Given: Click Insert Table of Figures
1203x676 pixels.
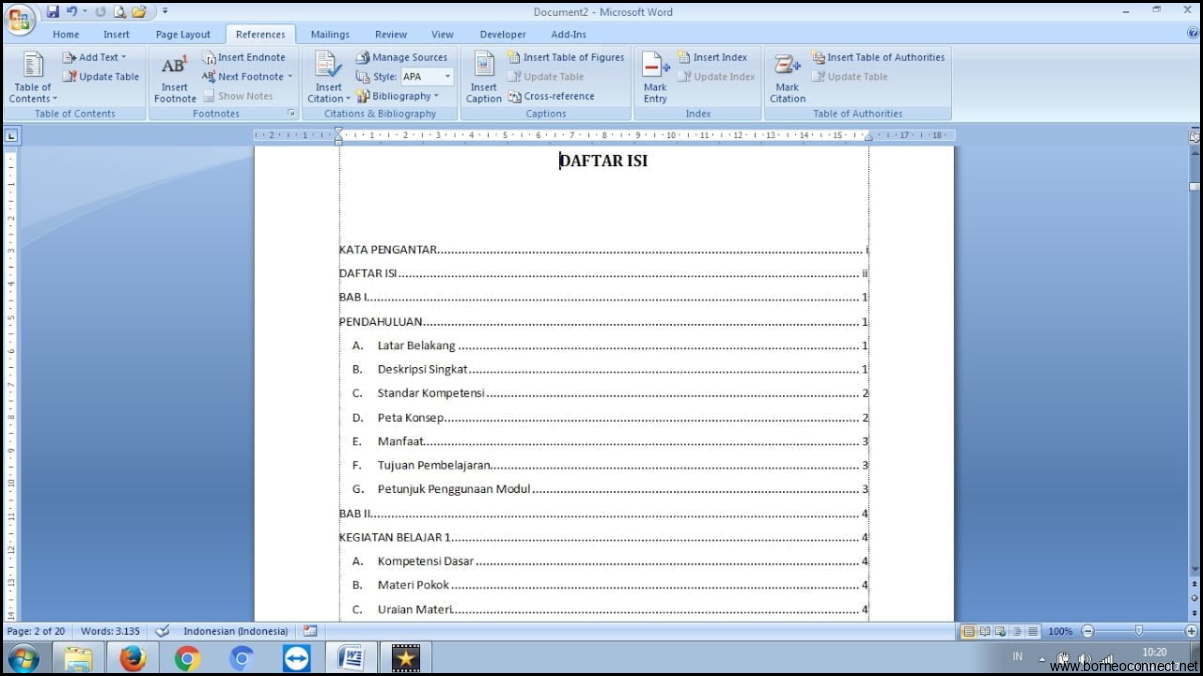Looking at the screenshot, I should coord(566,58).
